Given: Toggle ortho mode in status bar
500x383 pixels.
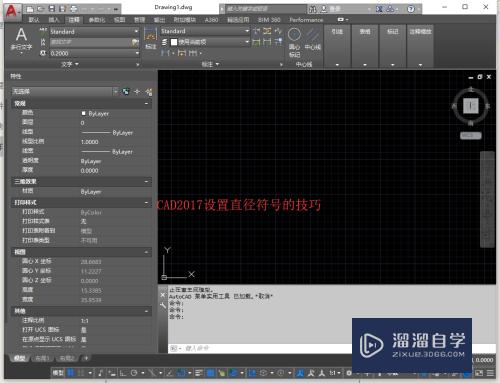Looking at the screenshot, I should click(x=123, y=373).
